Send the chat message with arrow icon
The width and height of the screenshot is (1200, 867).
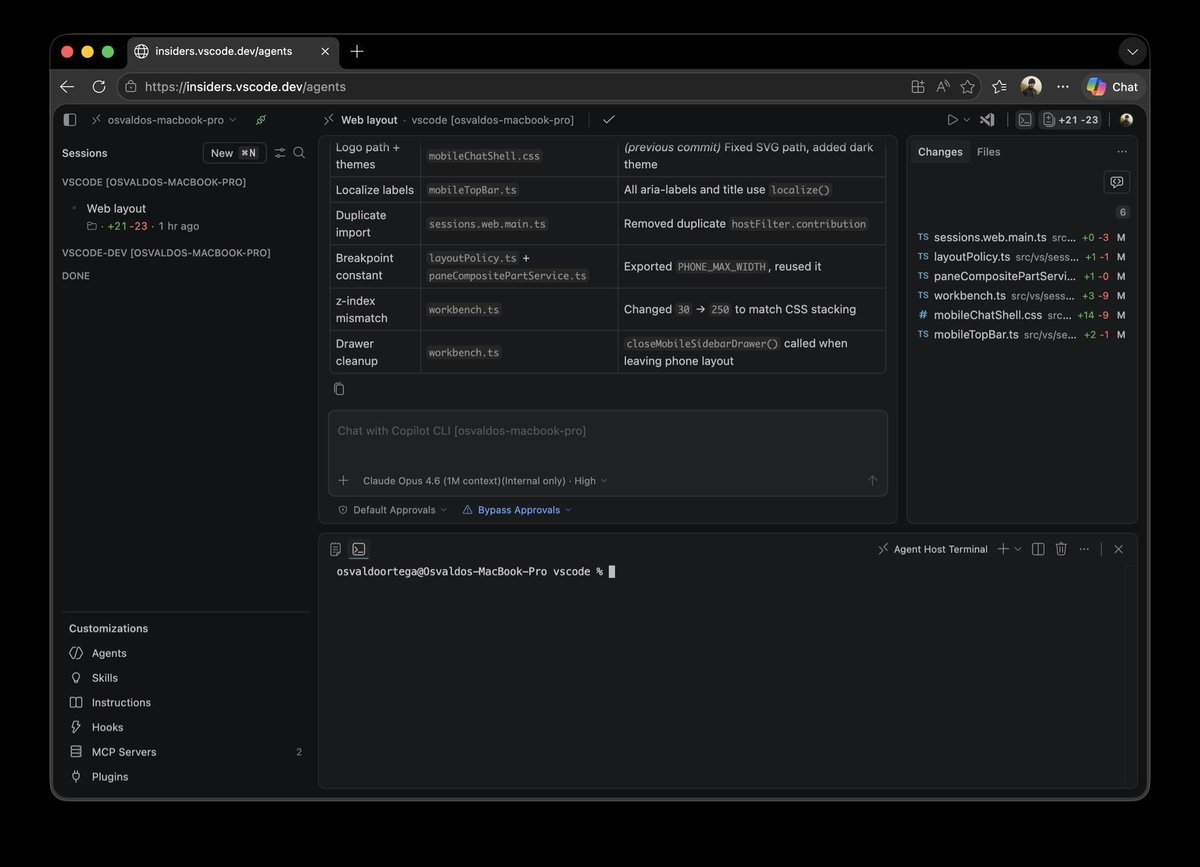click(x=872, y=481)
